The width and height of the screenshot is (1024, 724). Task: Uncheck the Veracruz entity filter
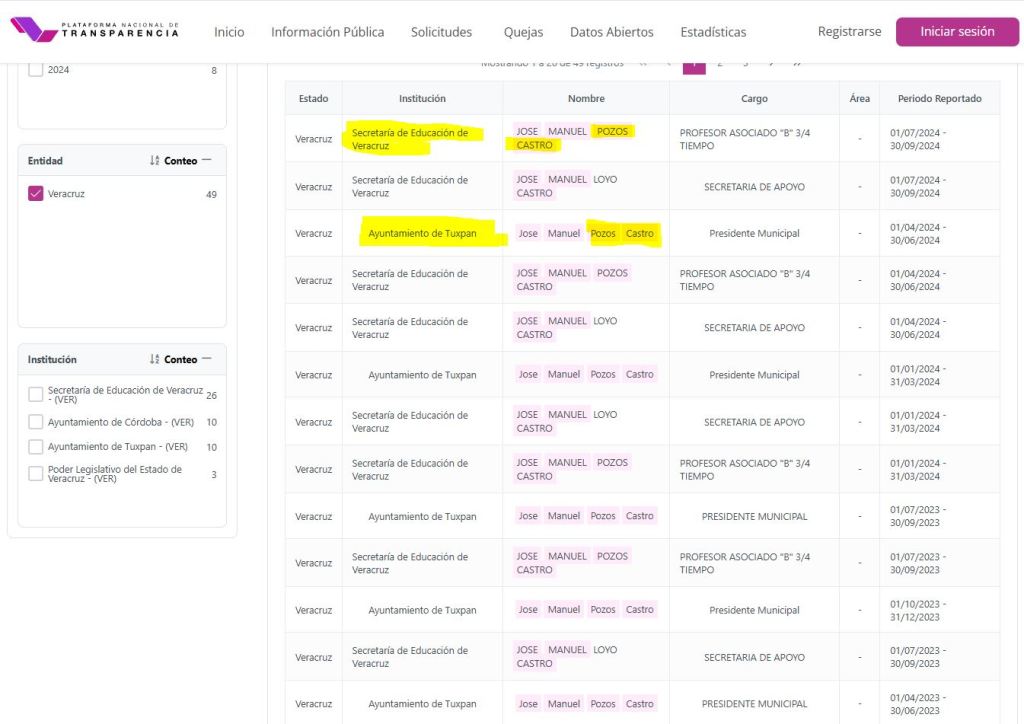pos(36,194)
